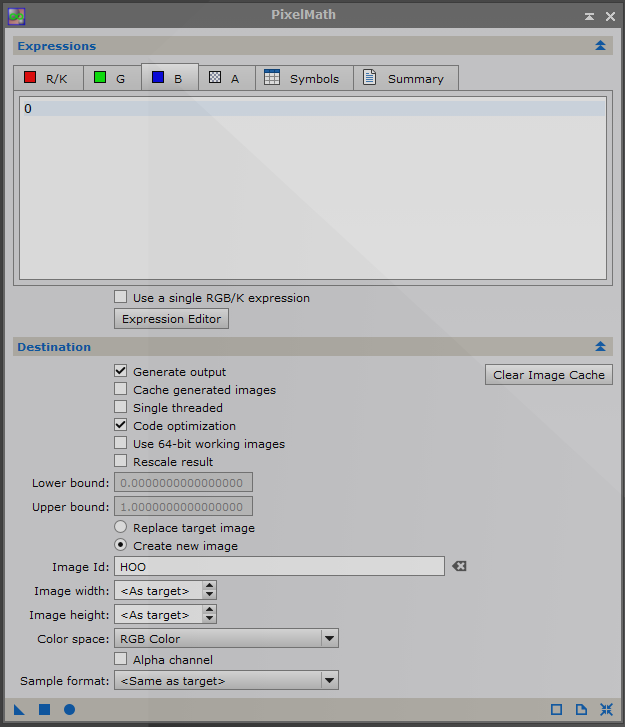Enable Cache generated images
This screenshot has height=727, width=625.
121,389
